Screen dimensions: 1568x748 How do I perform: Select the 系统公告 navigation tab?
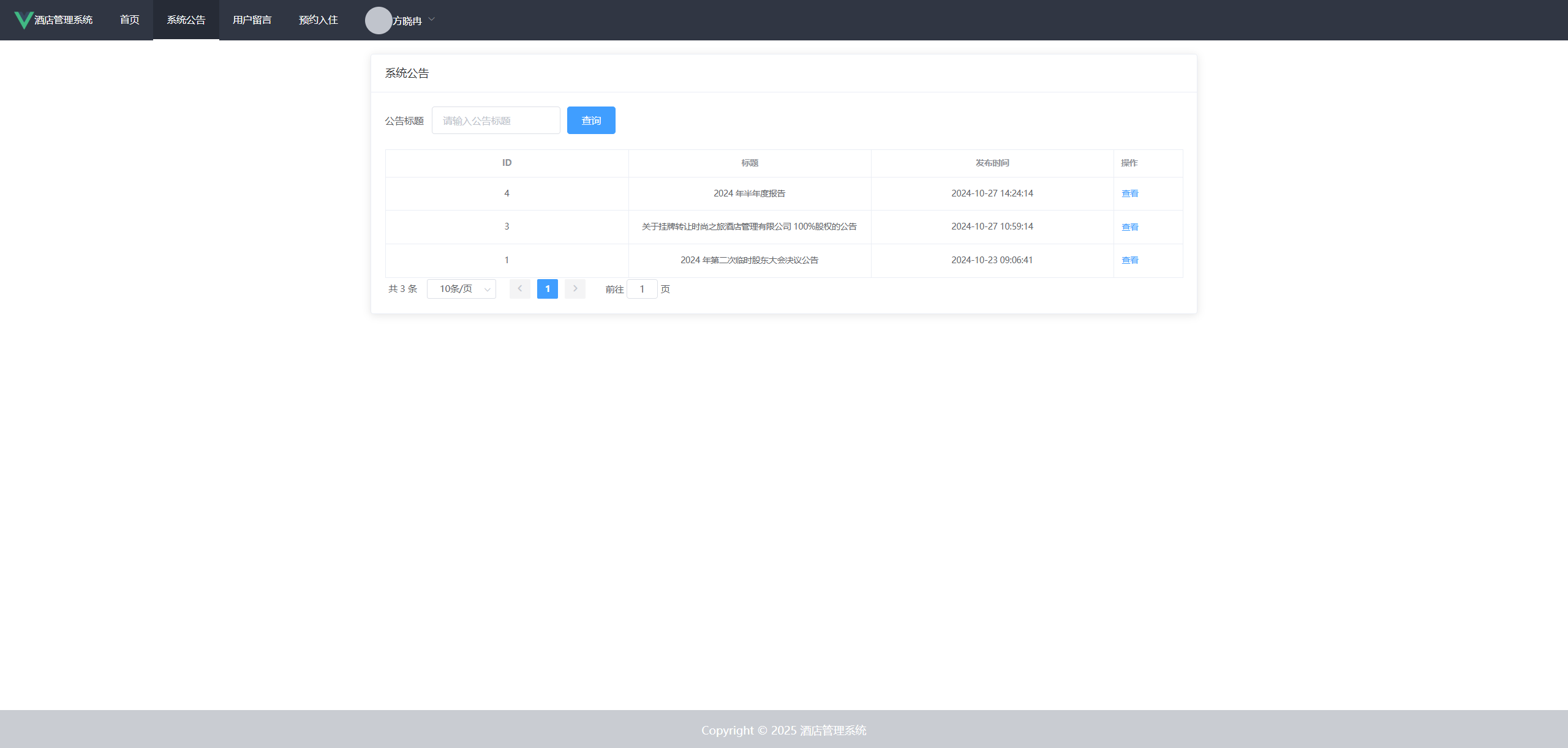click(186, 20)
